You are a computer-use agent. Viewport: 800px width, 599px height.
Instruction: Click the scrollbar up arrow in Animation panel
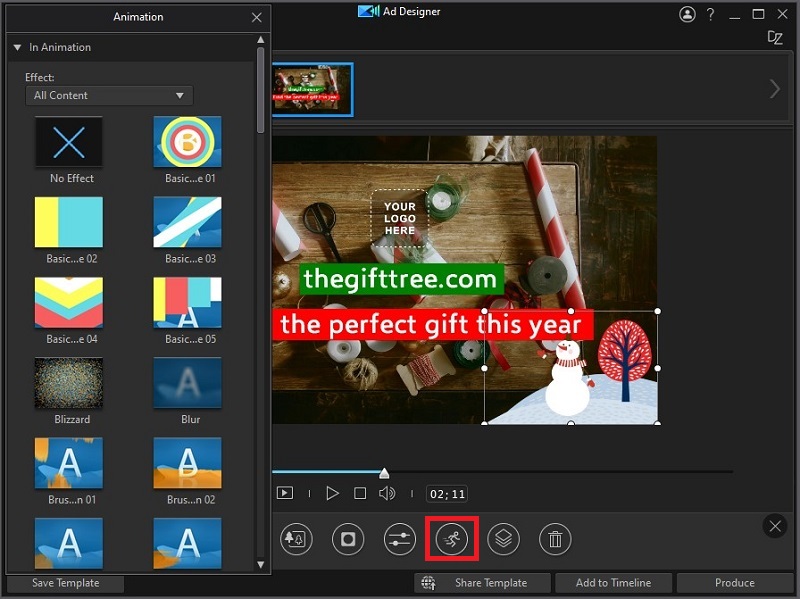(261, 39)
